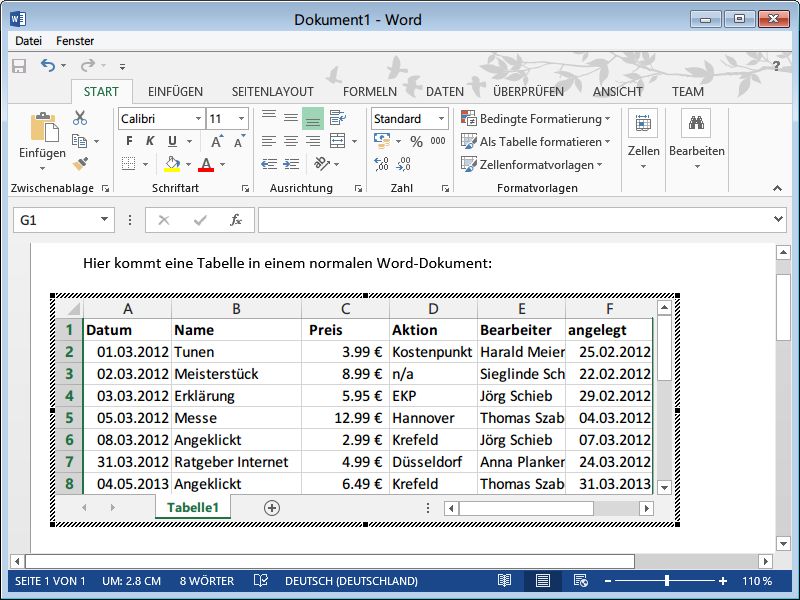
Task: Click the Save disk icon
Action: coord(19,66)
